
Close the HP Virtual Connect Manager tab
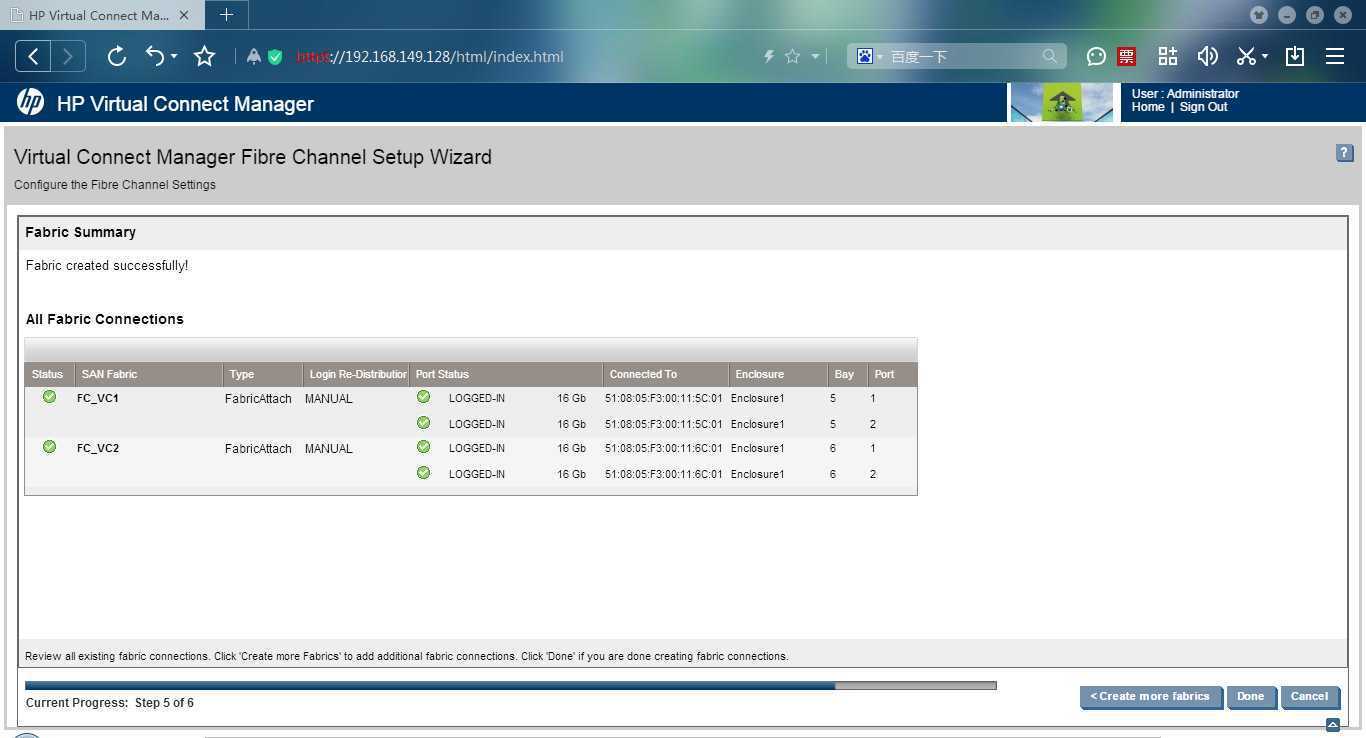(184, 15)
